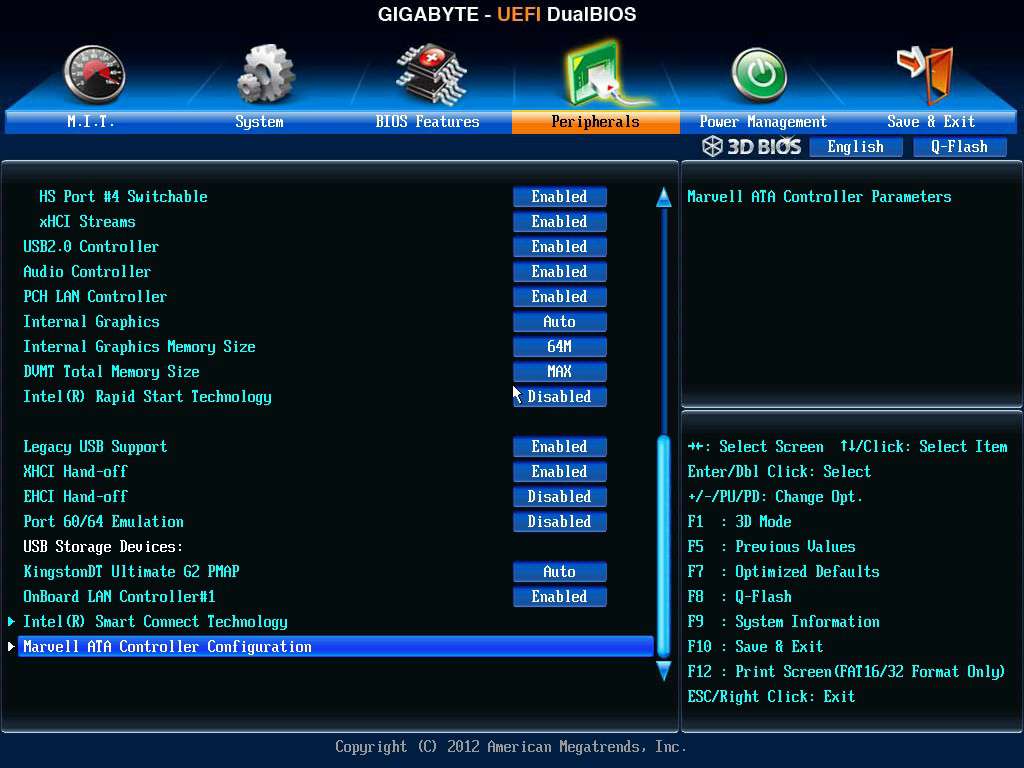1024x768 pixels.
Task: Click the Power Management green power icon
Action: pyautogui.click(x=759, y=74)
